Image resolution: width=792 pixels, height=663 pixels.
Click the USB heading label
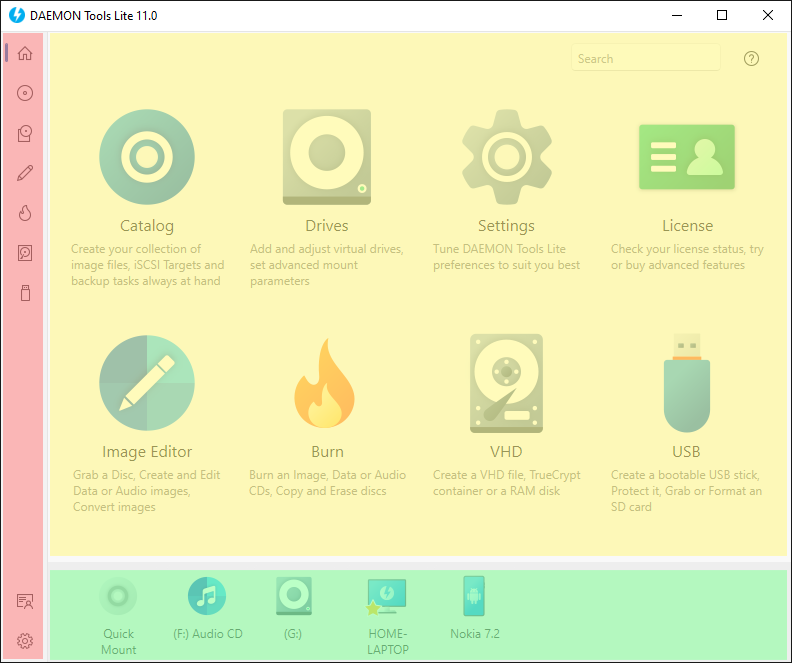[x=686, y=451]
